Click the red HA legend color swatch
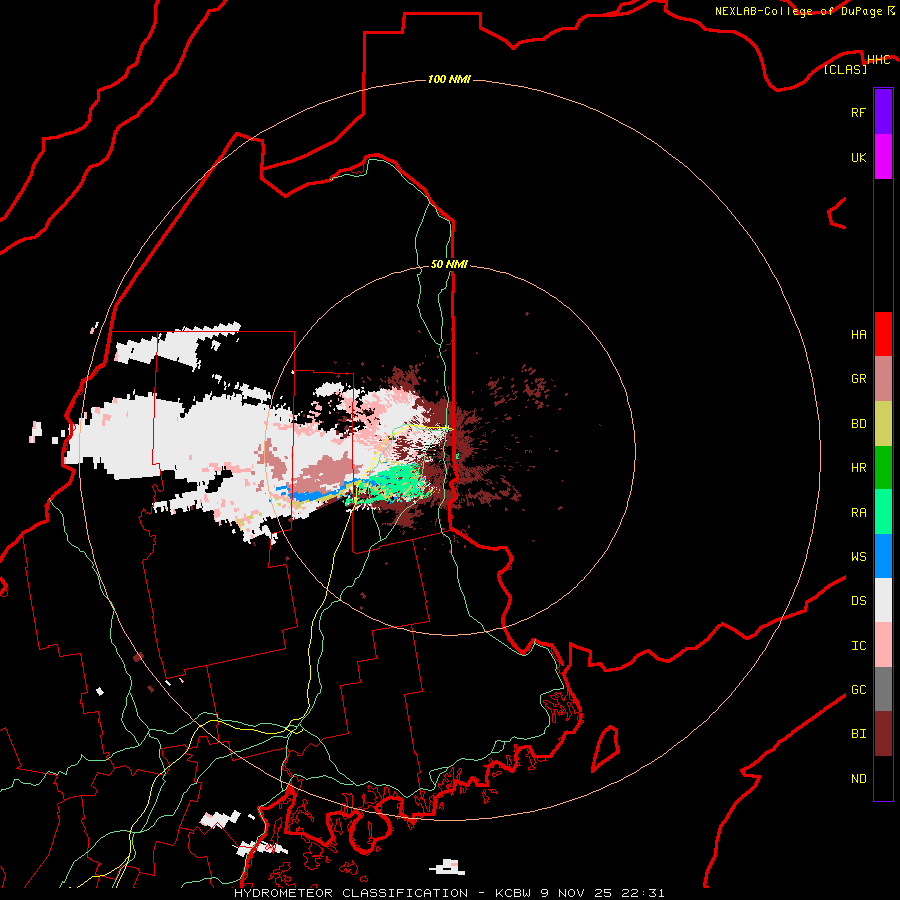 pyautogui.click(x=883, y=334)
